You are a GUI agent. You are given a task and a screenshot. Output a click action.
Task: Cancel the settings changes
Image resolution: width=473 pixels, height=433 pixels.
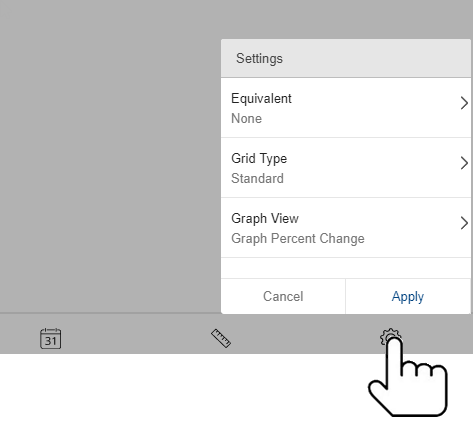click(283, 296)
